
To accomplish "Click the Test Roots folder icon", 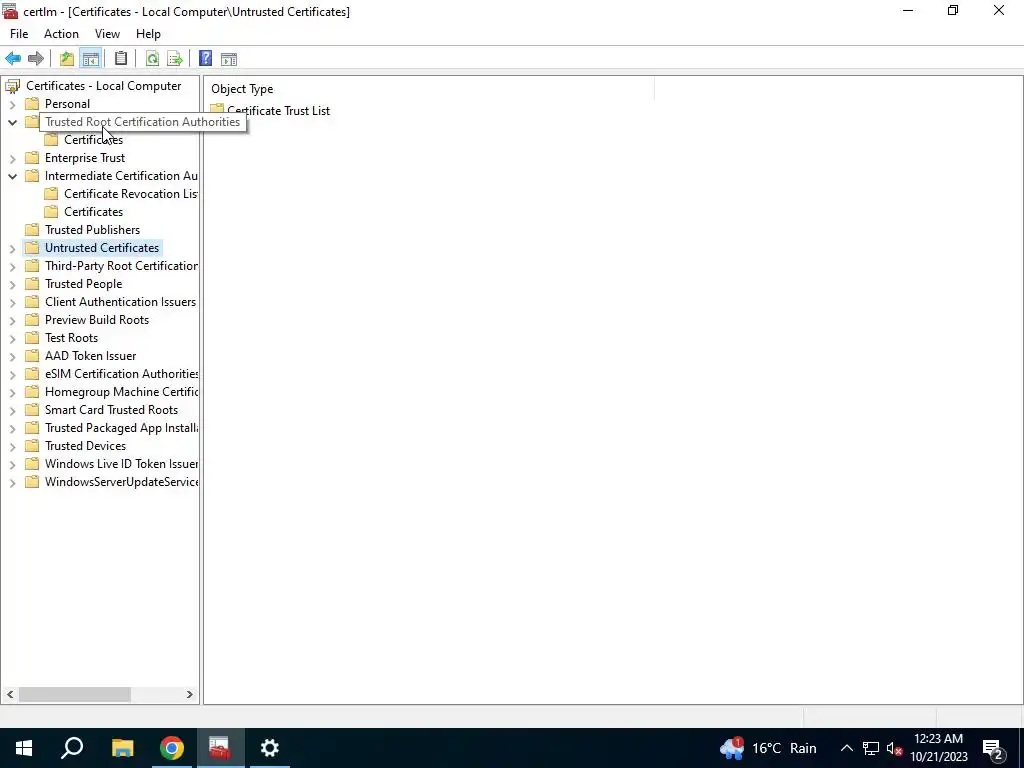I will [x=32, y=338].
